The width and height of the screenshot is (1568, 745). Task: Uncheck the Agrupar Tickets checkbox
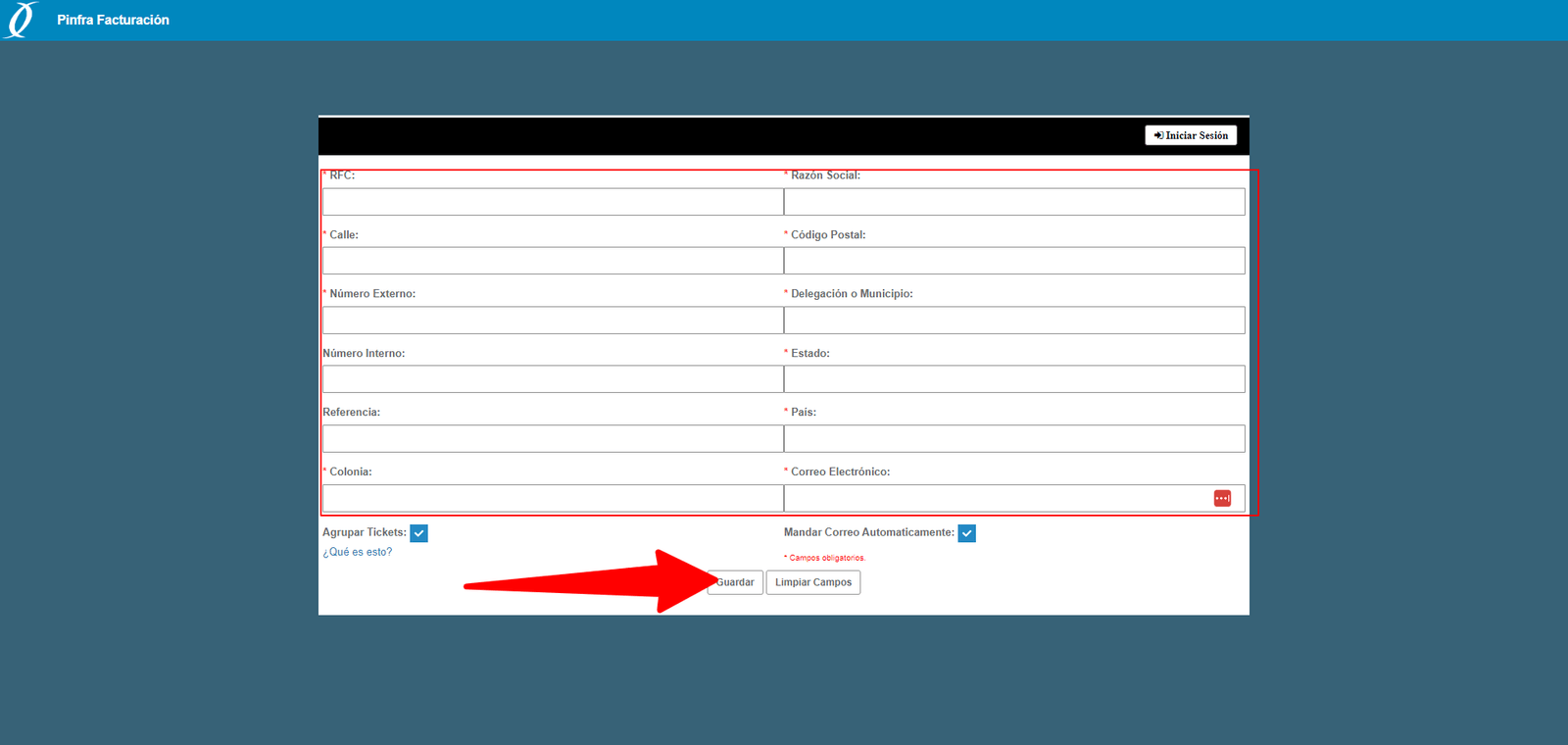coord(418,533)
